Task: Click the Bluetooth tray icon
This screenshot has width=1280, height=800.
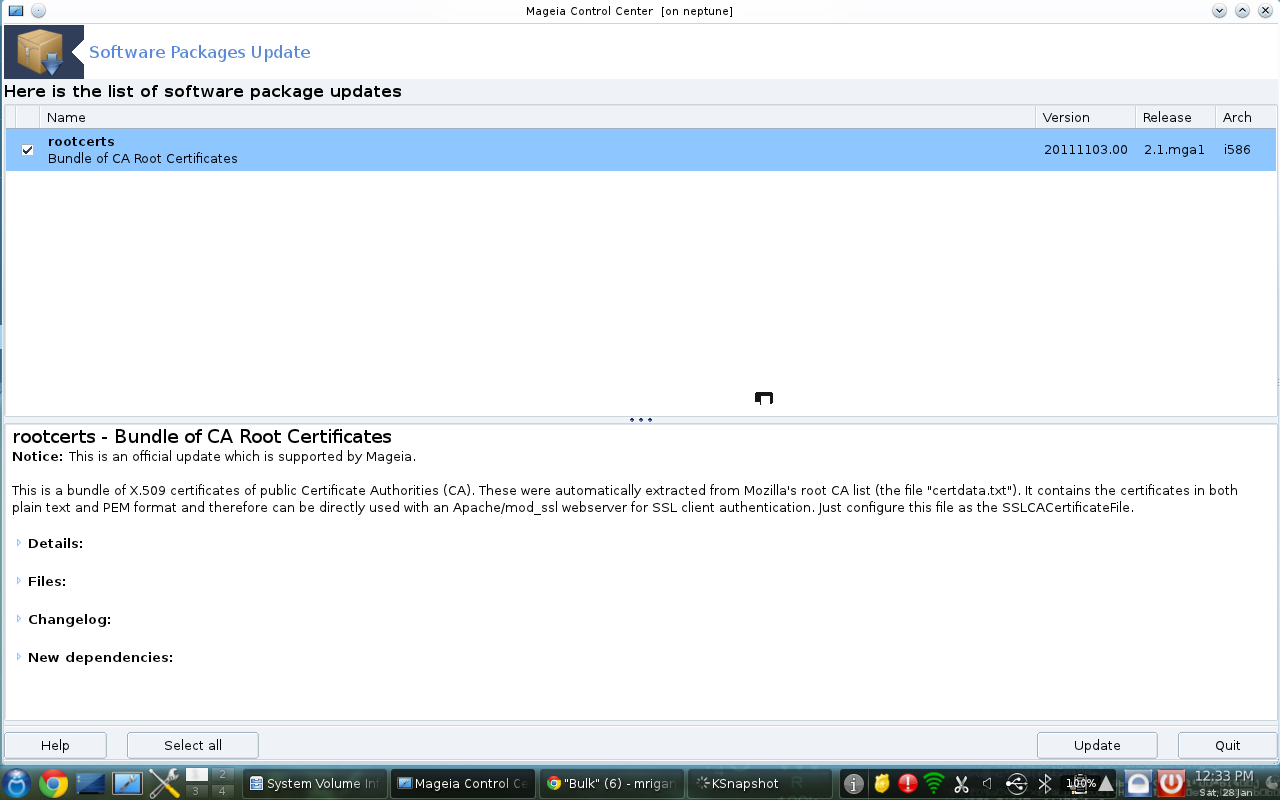Action: 1044,784
